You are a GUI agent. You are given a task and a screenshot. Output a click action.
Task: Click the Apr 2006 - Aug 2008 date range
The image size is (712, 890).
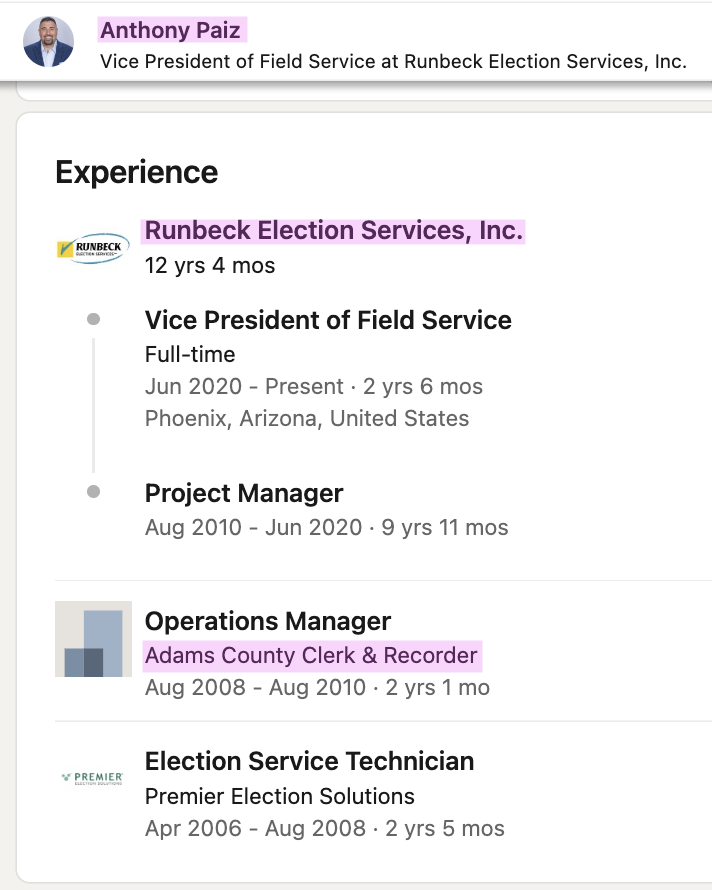[x=256, y=829]
